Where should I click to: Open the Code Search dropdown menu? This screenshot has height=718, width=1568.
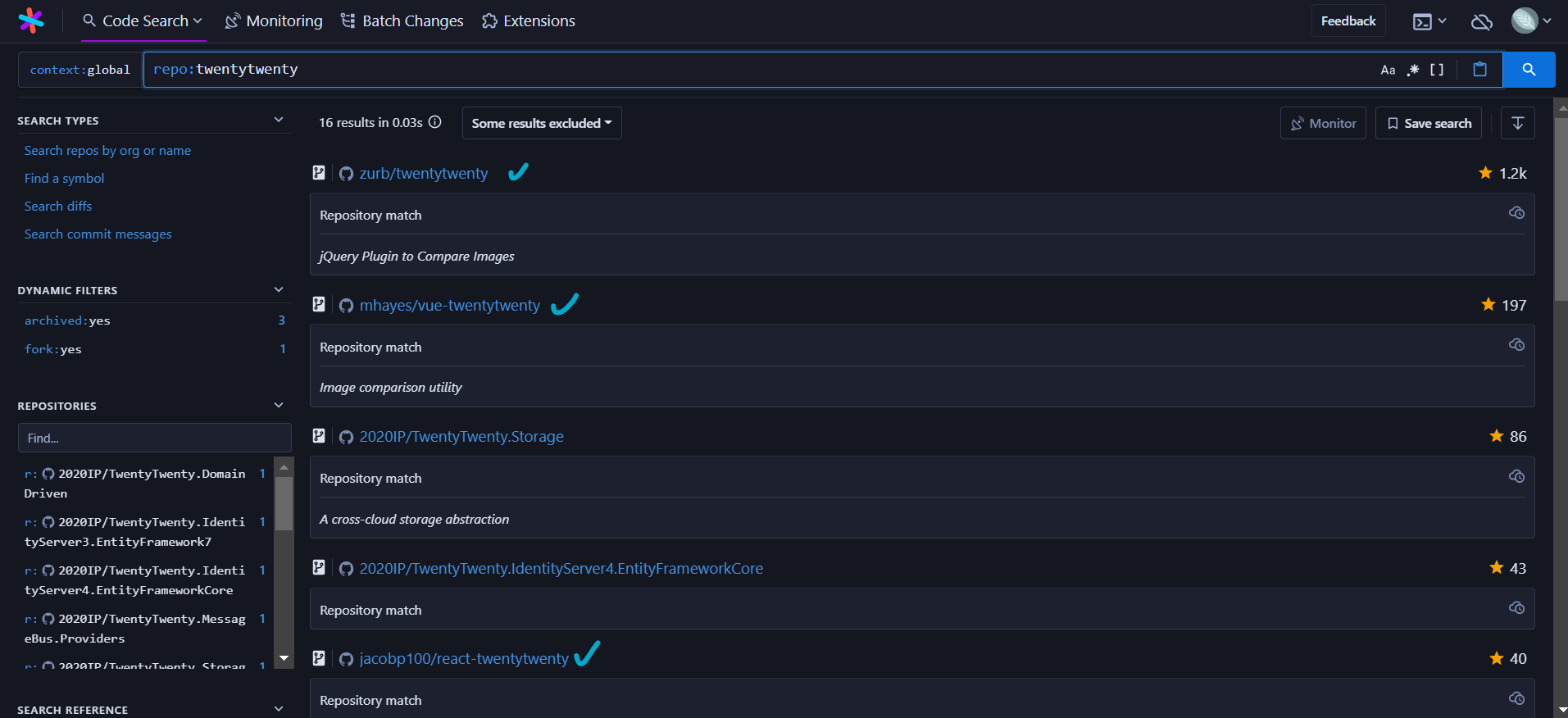pos(143,21)
